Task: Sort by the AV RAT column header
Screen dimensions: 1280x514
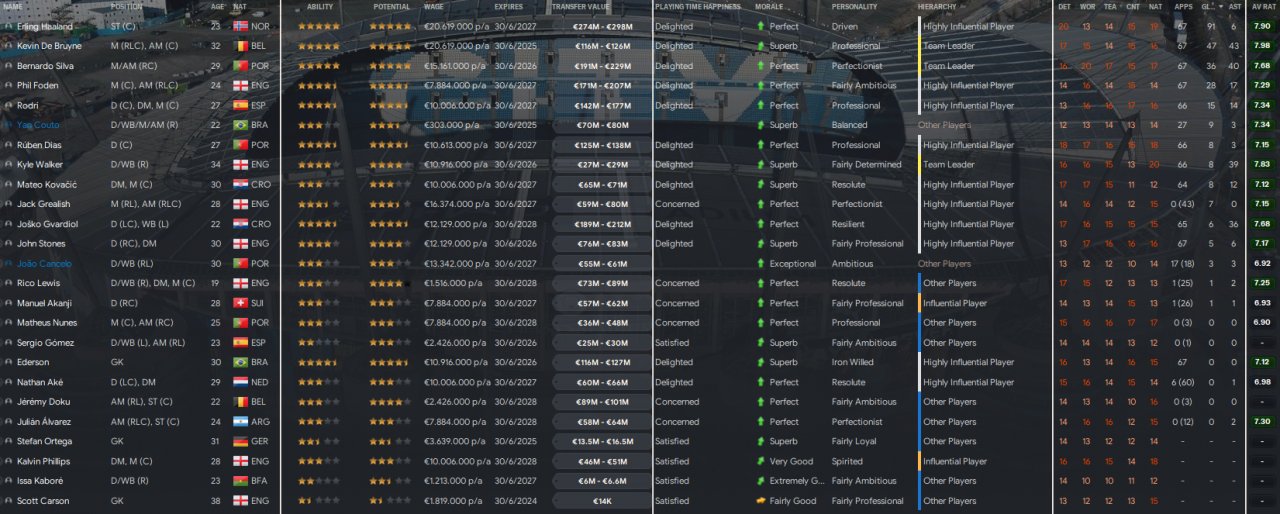Action: pyautogui.click(x=1262, y=6)
